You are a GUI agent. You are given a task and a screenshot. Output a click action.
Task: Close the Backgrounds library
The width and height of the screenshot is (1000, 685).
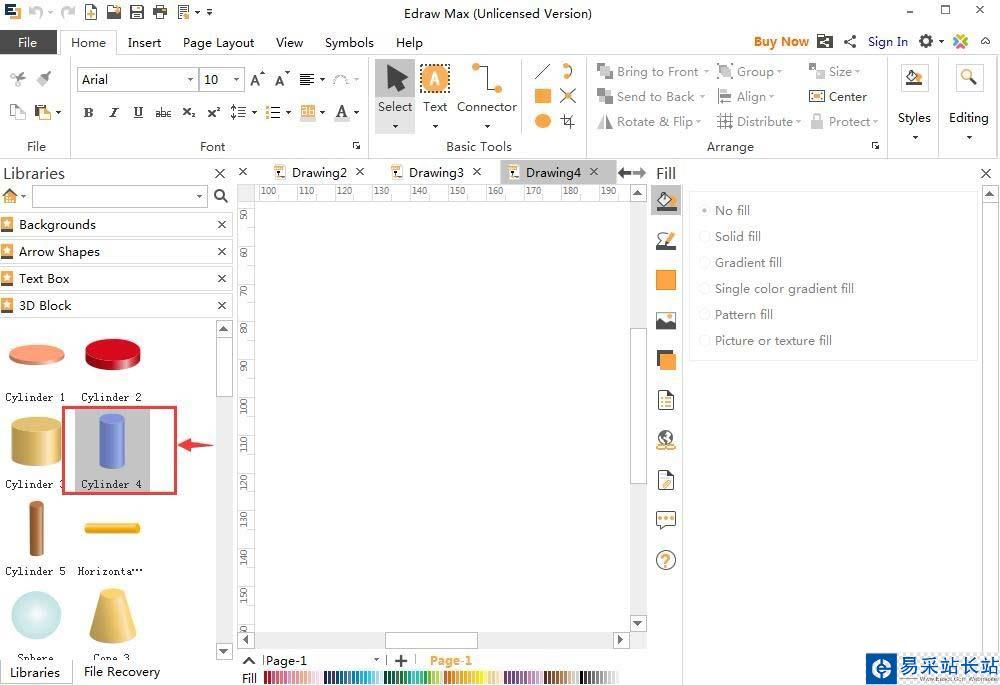point(222,225)
